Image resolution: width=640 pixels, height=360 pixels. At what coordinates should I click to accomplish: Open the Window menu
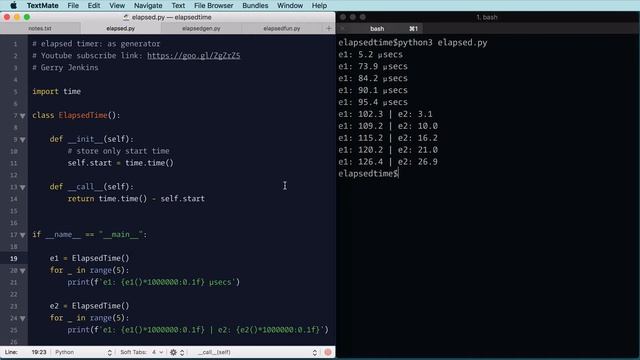[x=290, y=5]
